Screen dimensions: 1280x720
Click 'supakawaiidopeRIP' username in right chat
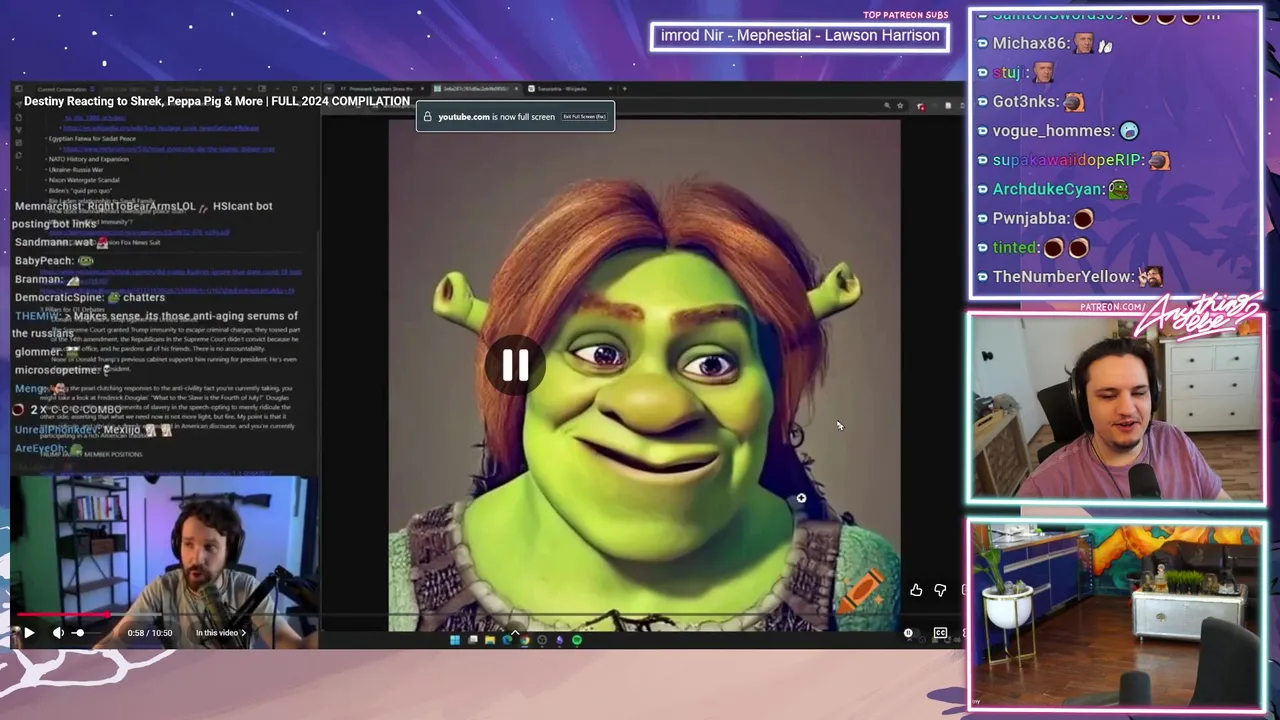tap(1067, 159)
